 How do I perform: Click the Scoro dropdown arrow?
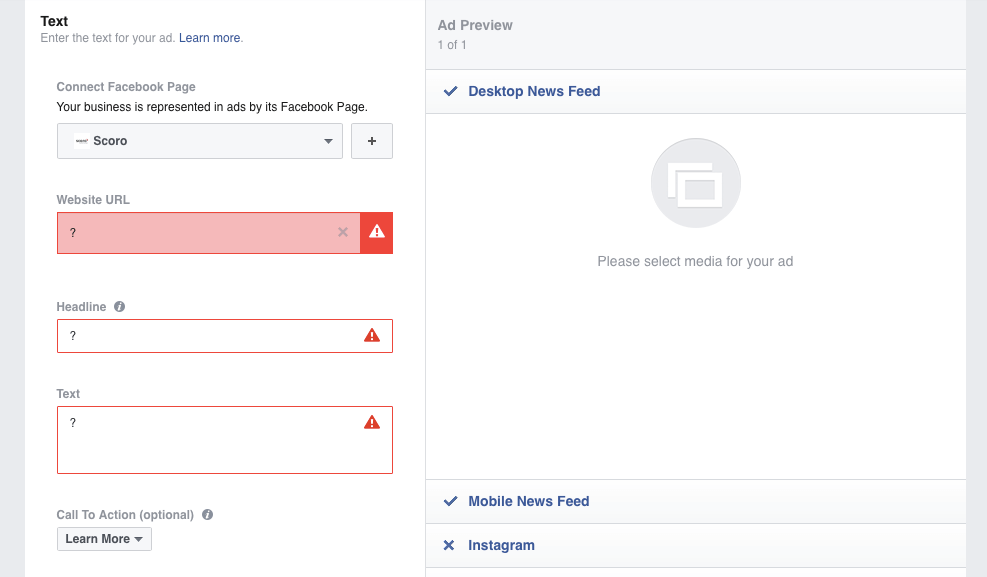tap(328, 141)
